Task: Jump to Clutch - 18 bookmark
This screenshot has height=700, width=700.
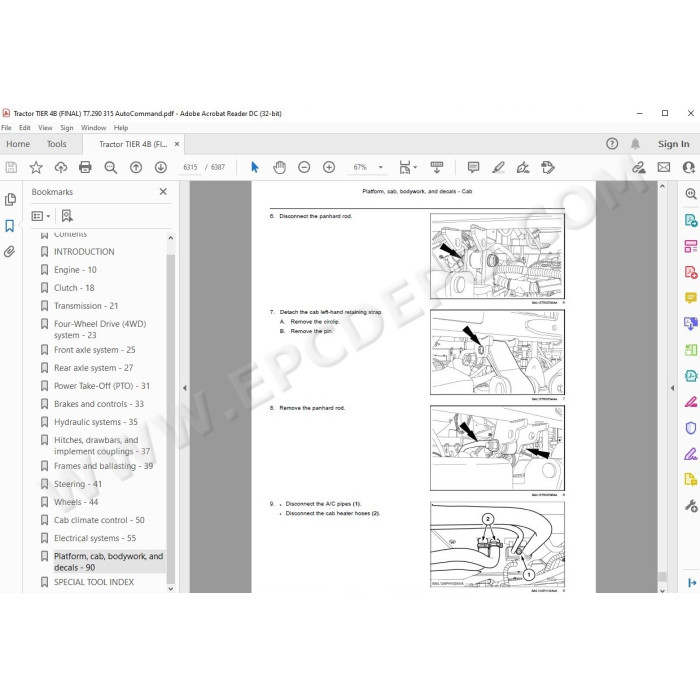Action: [x=74, y=288]
